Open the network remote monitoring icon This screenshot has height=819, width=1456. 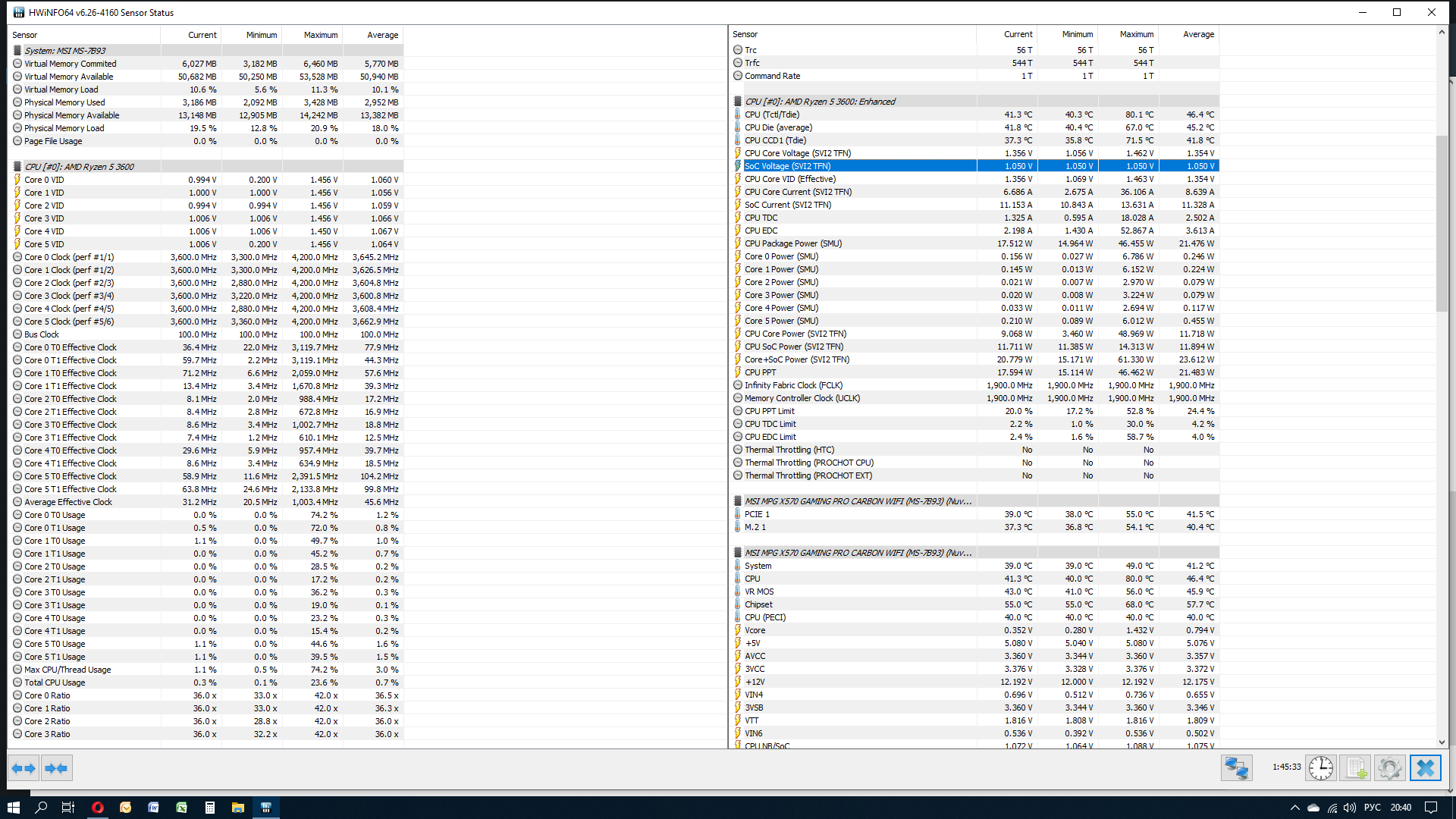[1236, 768]
